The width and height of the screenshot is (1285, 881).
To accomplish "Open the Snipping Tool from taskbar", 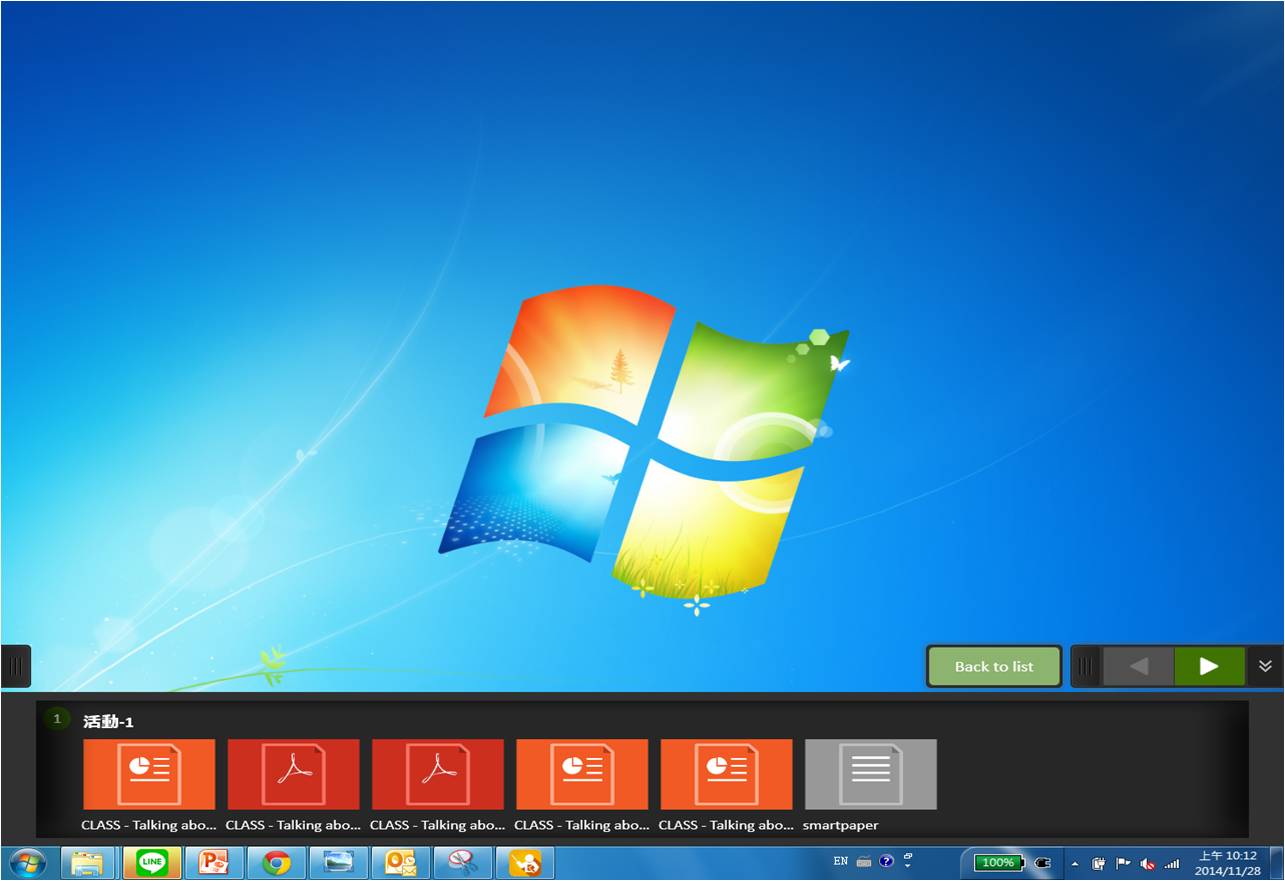I will point(462,863).
